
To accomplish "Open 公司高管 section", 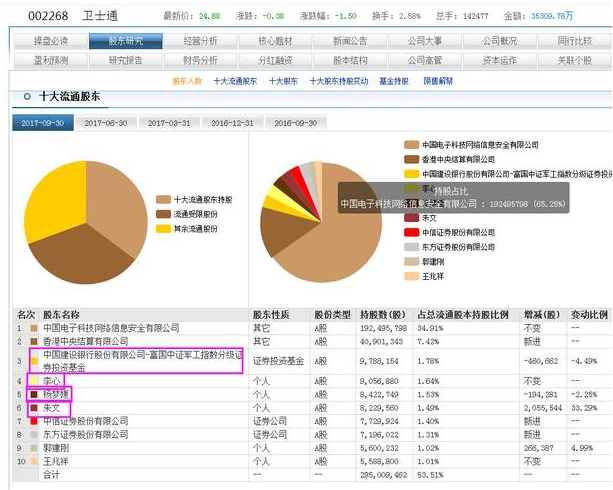I will tap(425, 61).
